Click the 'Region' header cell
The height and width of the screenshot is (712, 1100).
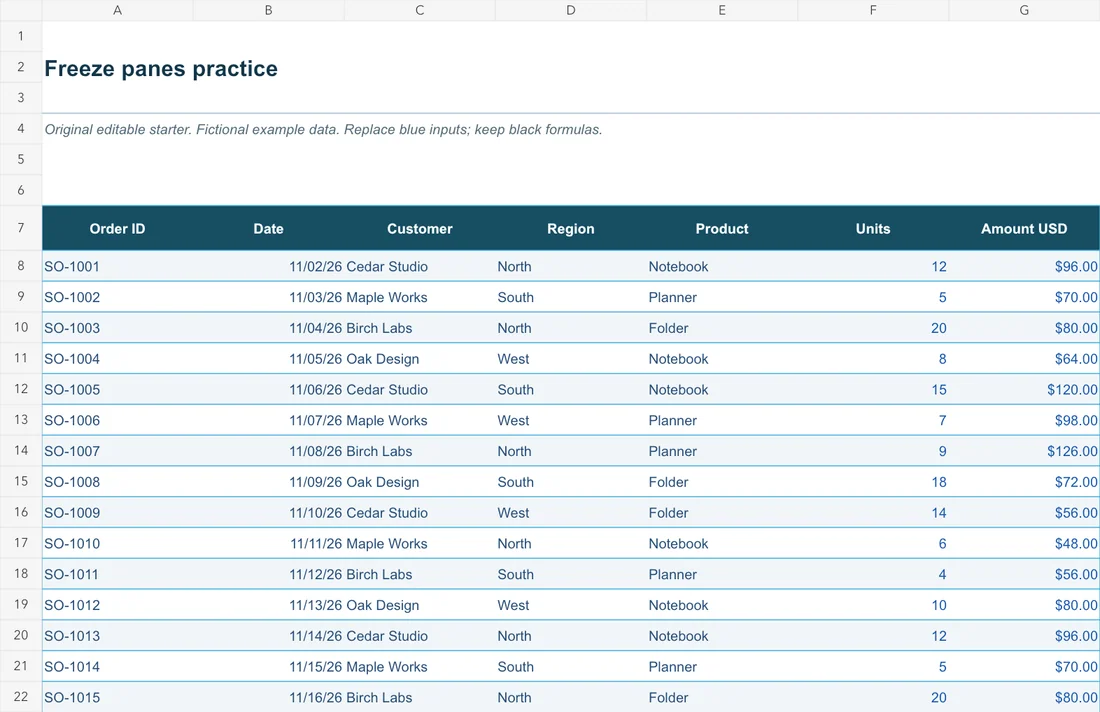[570, 229]
